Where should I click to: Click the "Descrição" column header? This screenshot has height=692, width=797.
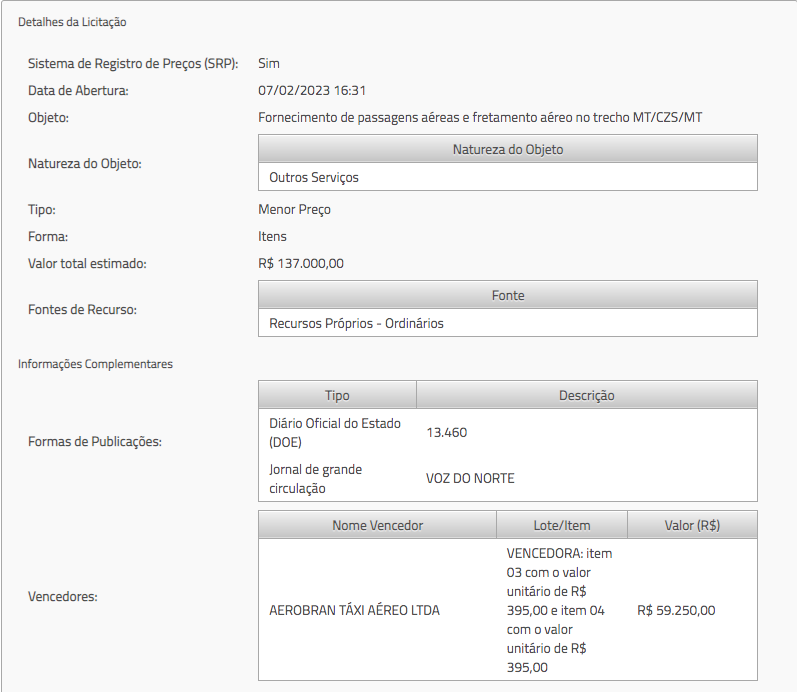586,395
